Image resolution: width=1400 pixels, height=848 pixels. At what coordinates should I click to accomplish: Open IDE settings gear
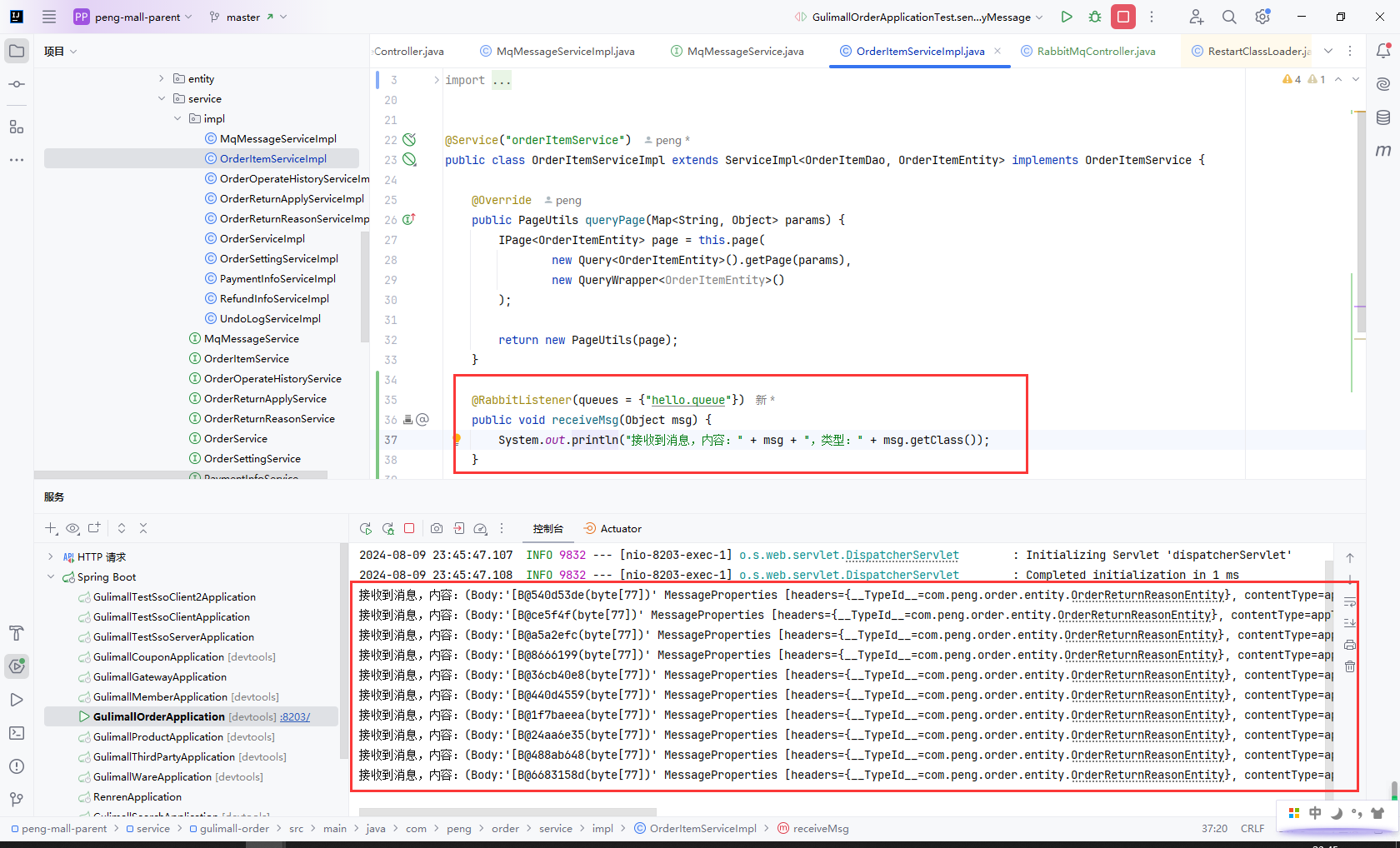(x=1262, y=17)
